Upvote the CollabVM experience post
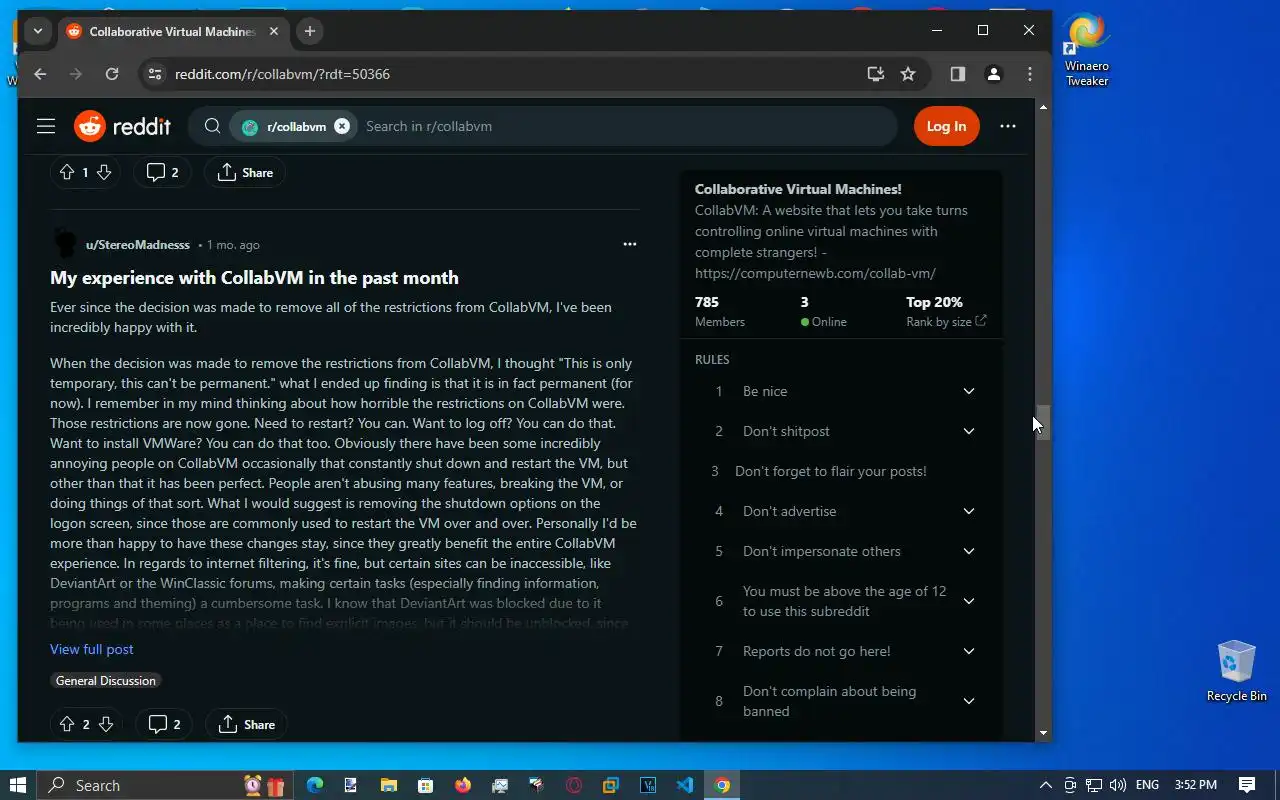Viewport: 1280px width, 800px height. (x=67, y=724)
